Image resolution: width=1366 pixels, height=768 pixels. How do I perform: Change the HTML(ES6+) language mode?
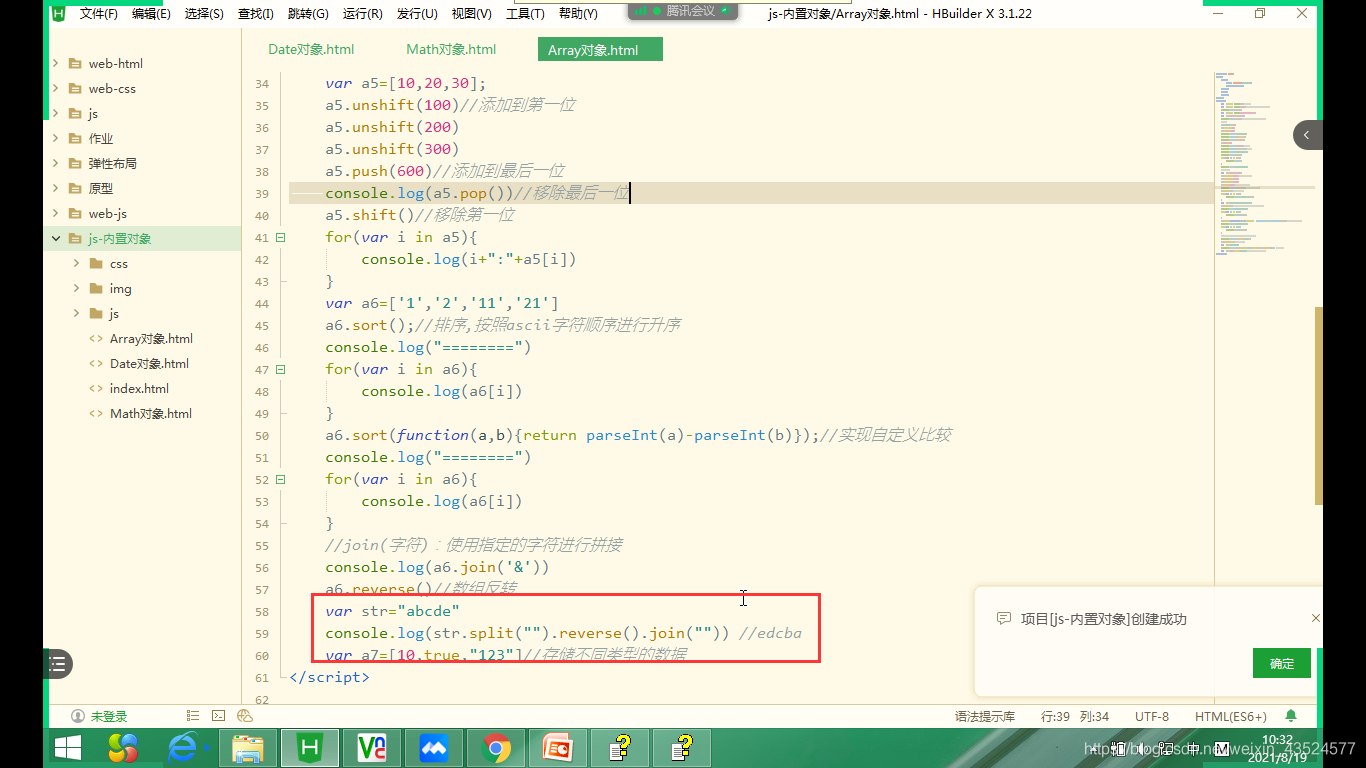1231,716
